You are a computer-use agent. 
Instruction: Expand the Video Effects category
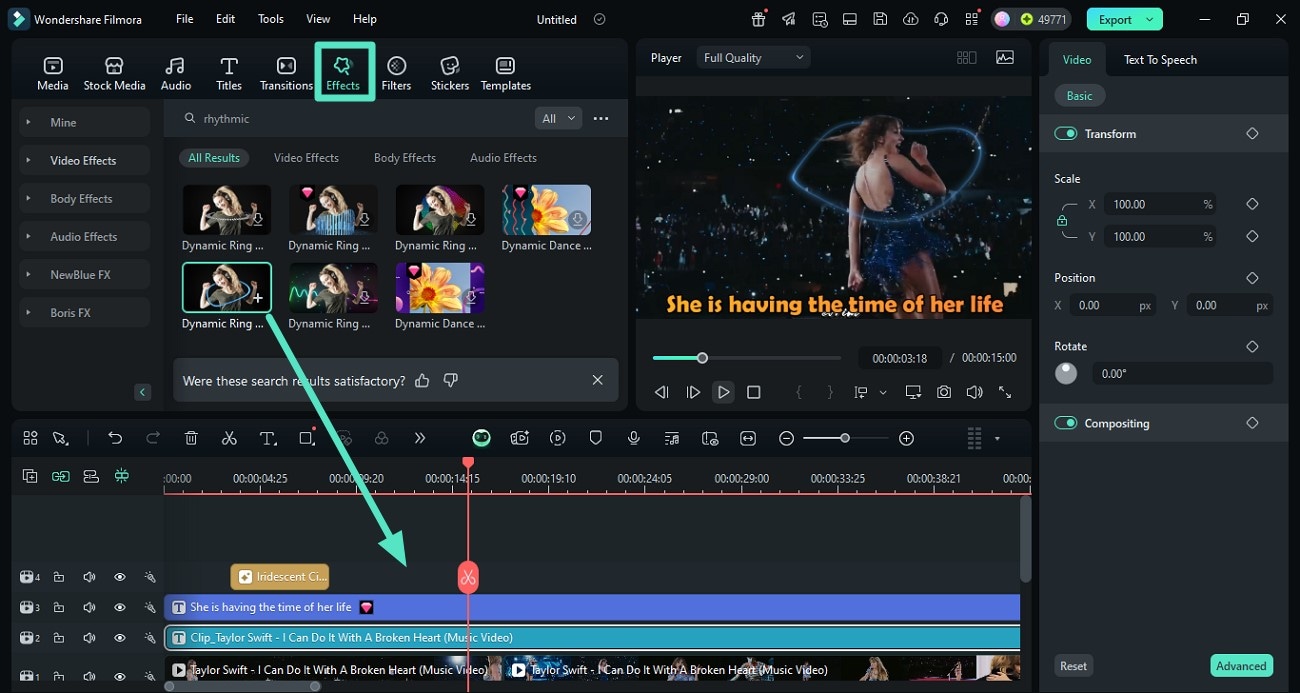85,160
